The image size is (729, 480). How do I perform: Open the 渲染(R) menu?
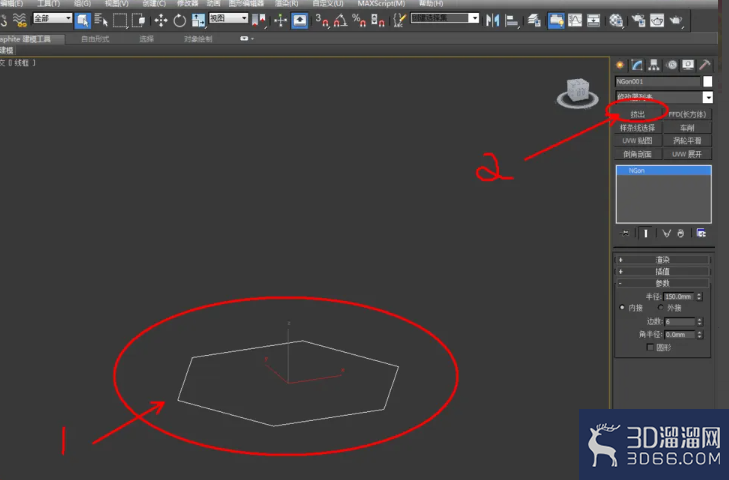click(286, 4)
